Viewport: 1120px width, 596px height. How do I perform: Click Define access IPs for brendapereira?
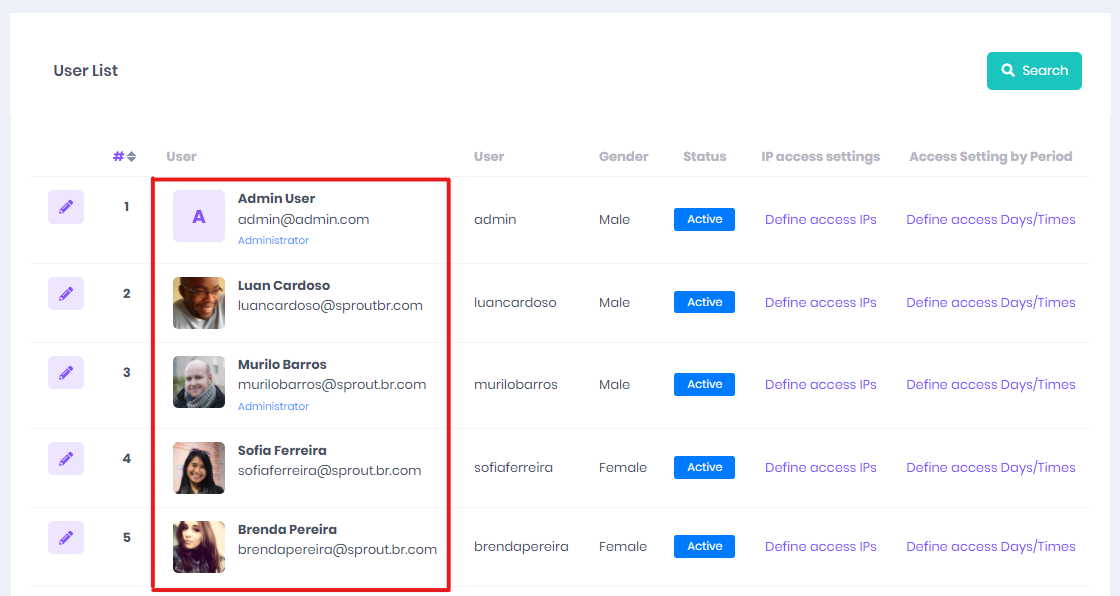pyautogui.click(x=821, y=547)
